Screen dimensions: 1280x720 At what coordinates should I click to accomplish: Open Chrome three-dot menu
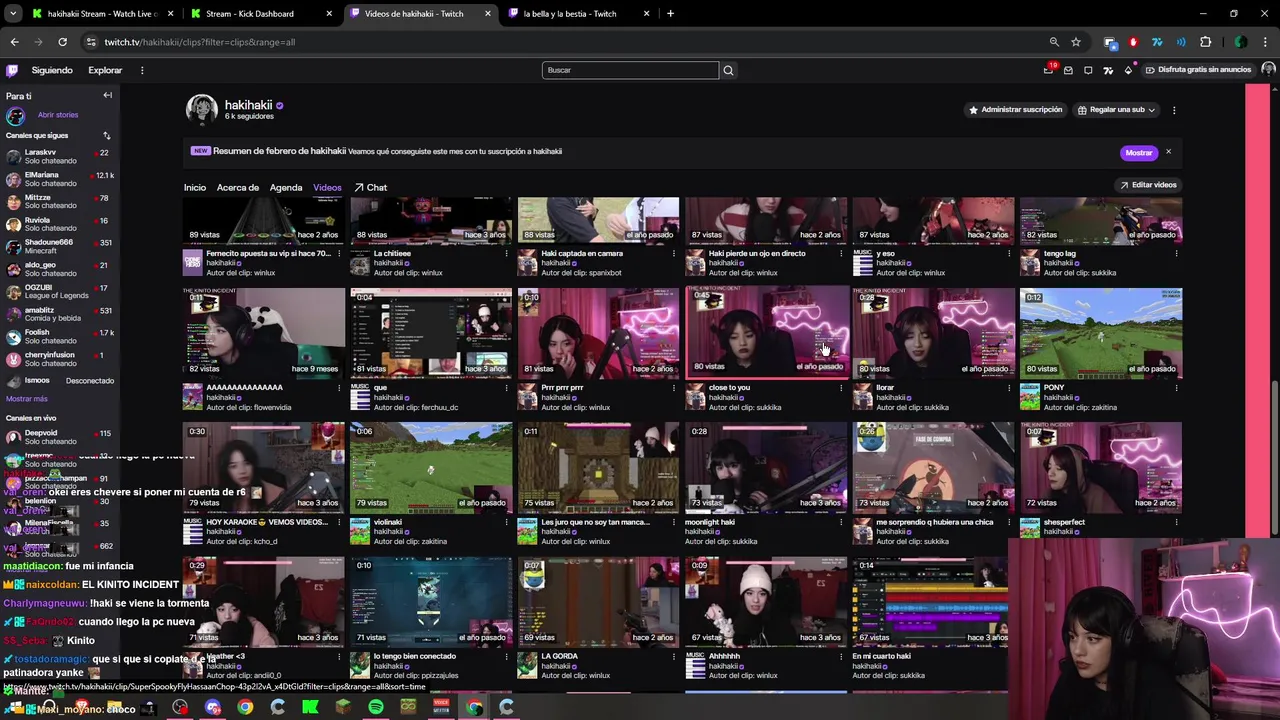point(1266,42)
